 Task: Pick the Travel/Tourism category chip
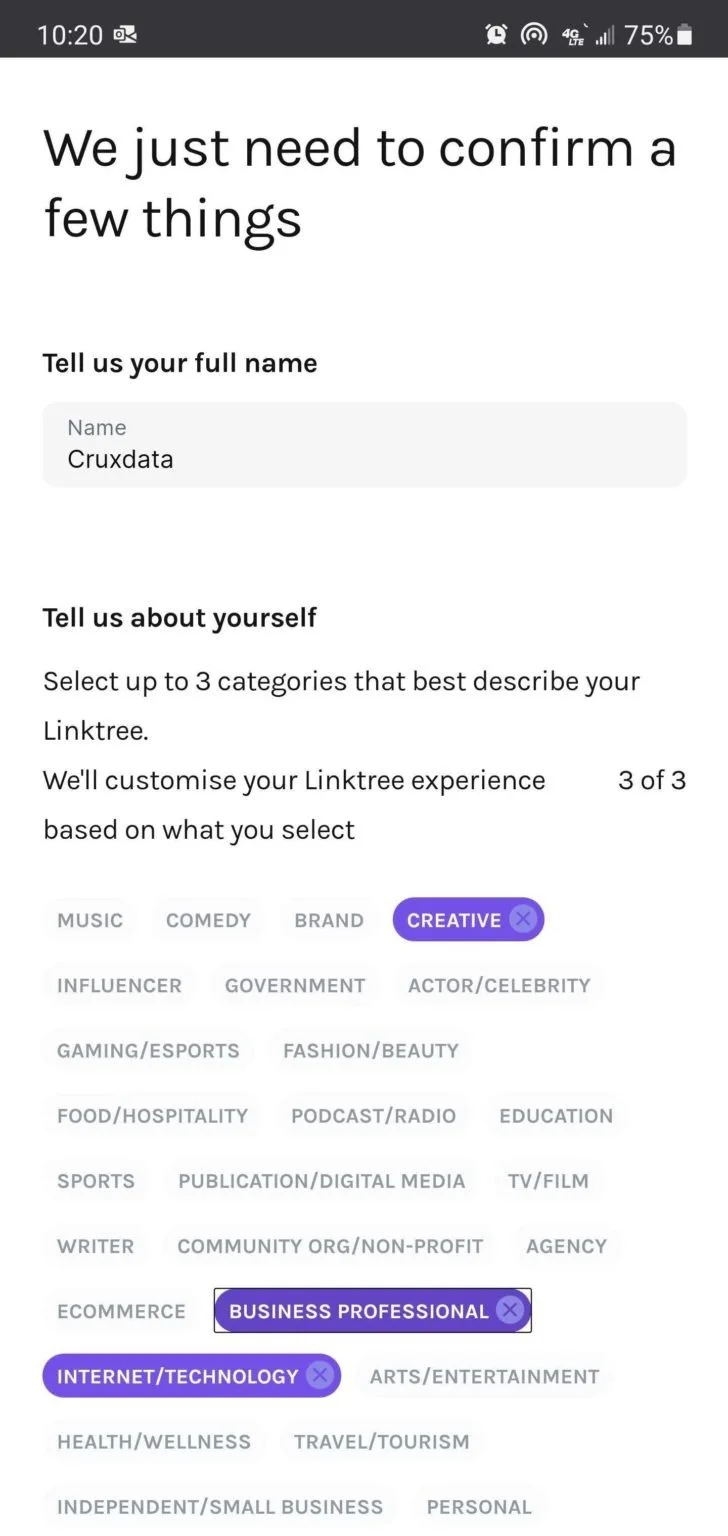click(x=381, y=1441)
